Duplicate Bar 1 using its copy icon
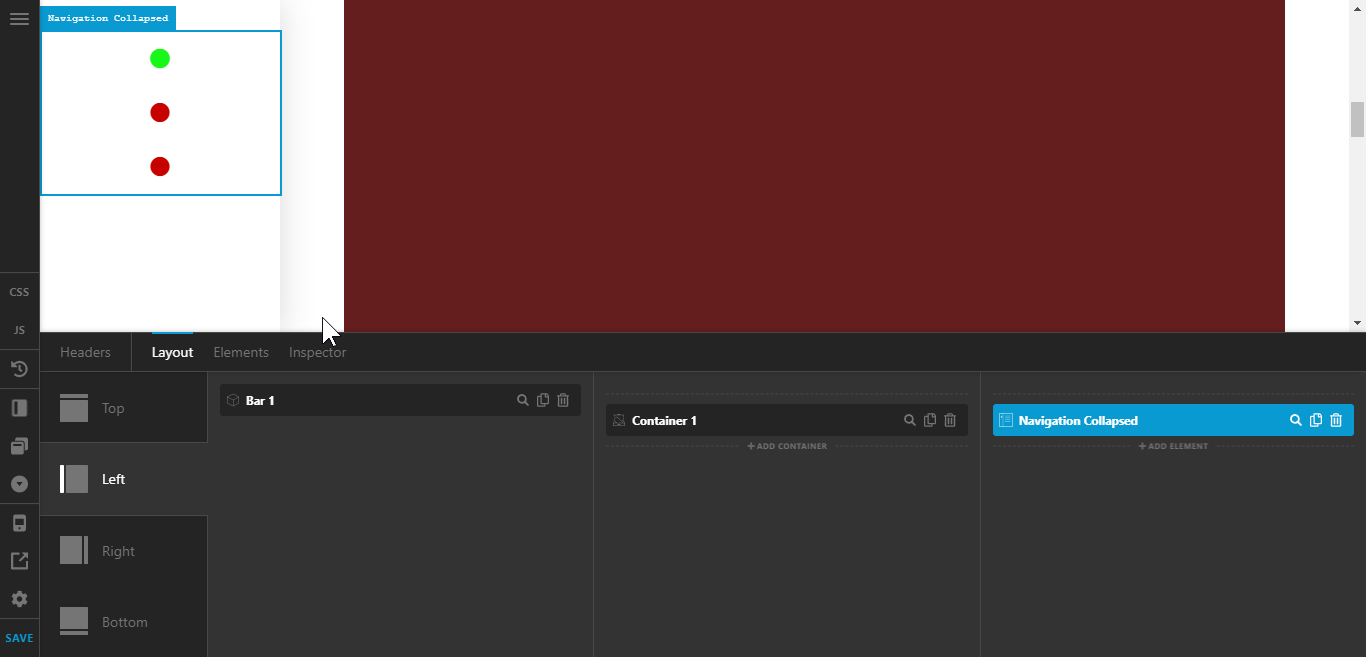1366x657 pixels. click(543, 400)
